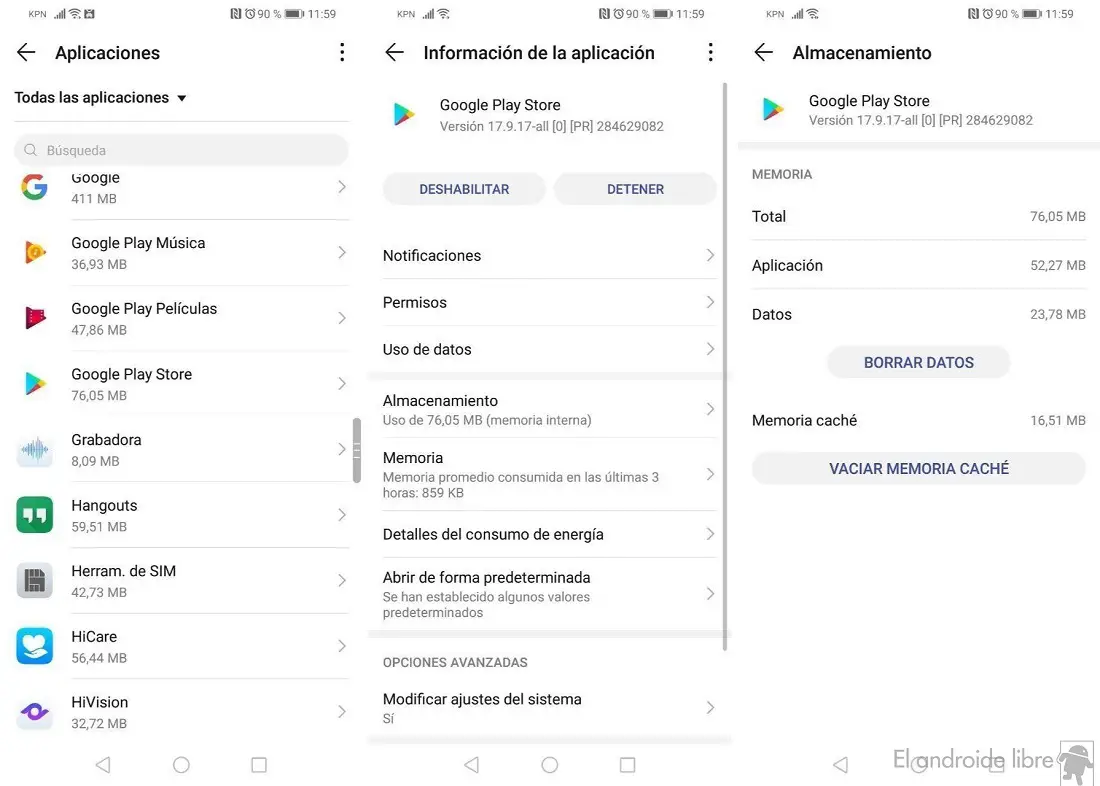Open the Almacenamiento storage entry
This screenshot has height=786, width=1100.
(549, 410)
